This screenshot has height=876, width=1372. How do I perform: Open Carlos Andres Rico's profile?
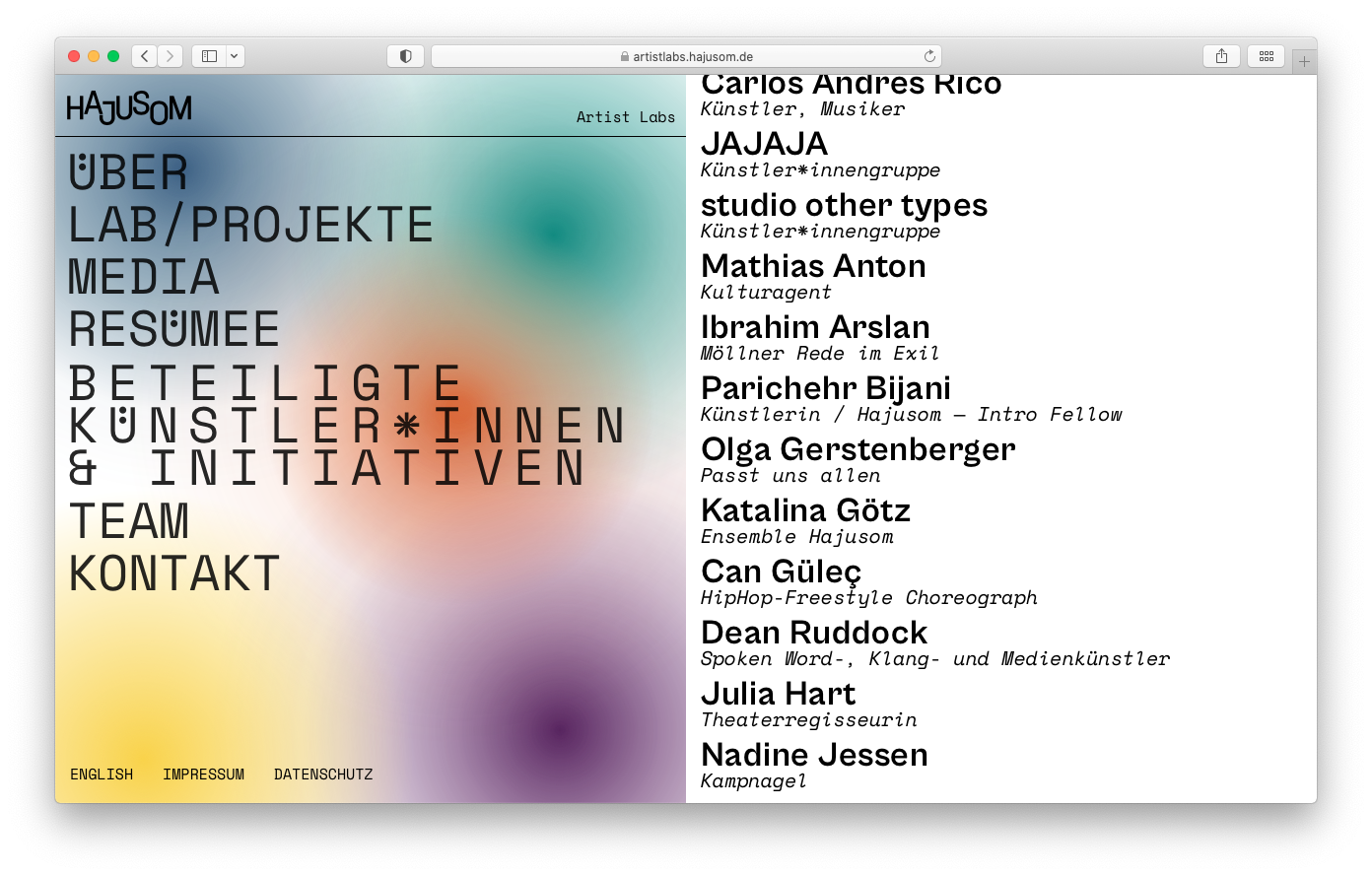[851, 85]
